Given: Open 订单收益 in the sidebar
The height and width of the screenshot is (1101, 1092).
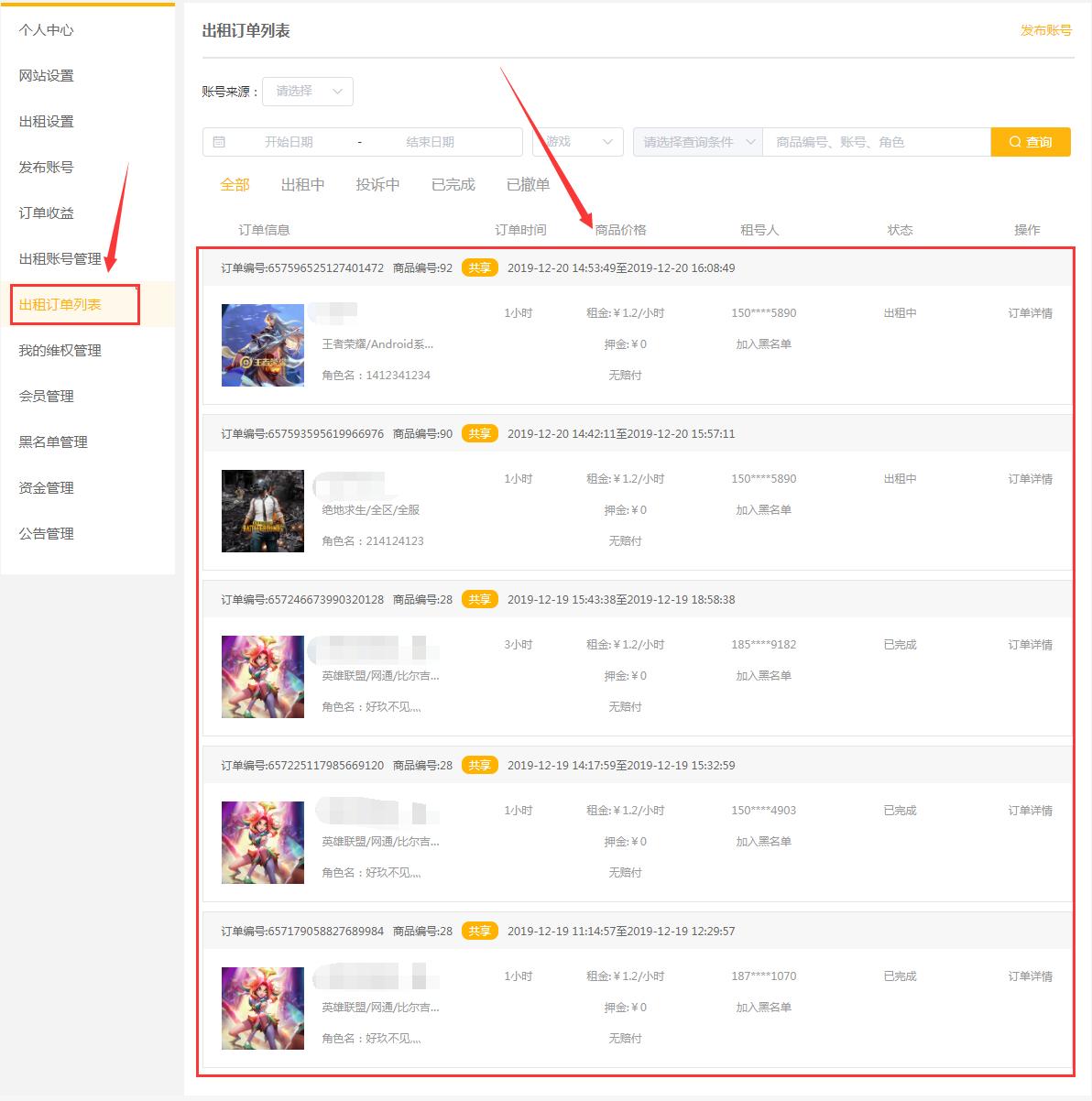Looking at the screenshot, I should [47, 213].
